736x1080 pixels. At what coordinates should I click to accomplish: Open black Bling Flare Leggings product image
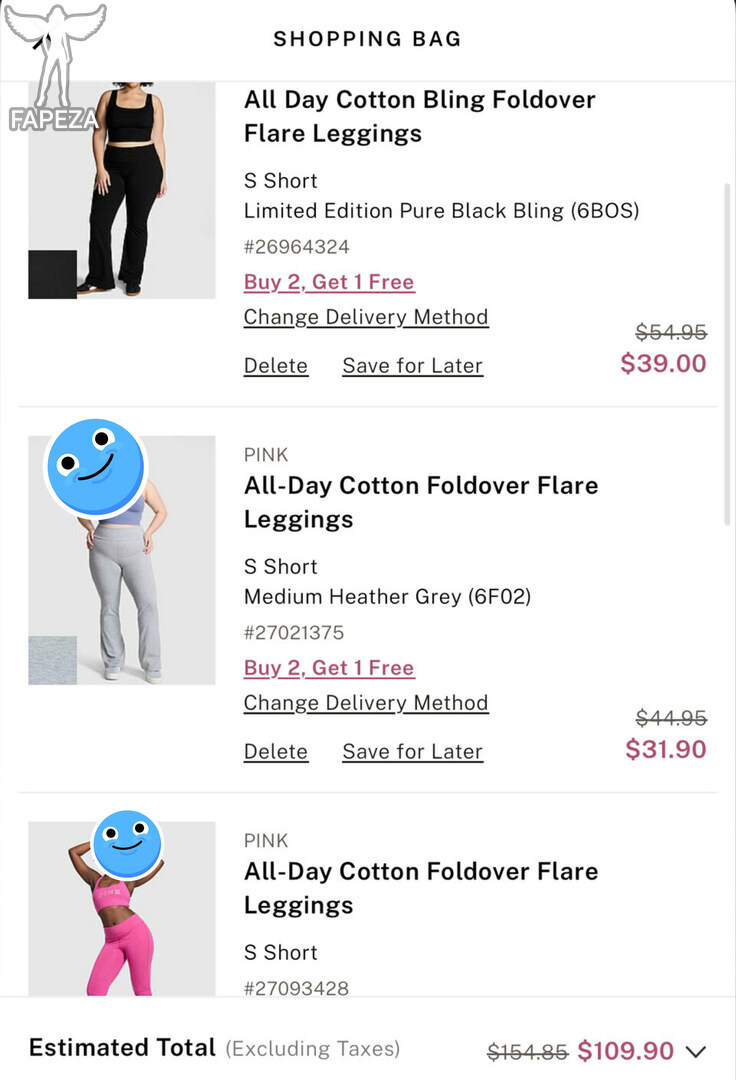click(x=122, y=190)
